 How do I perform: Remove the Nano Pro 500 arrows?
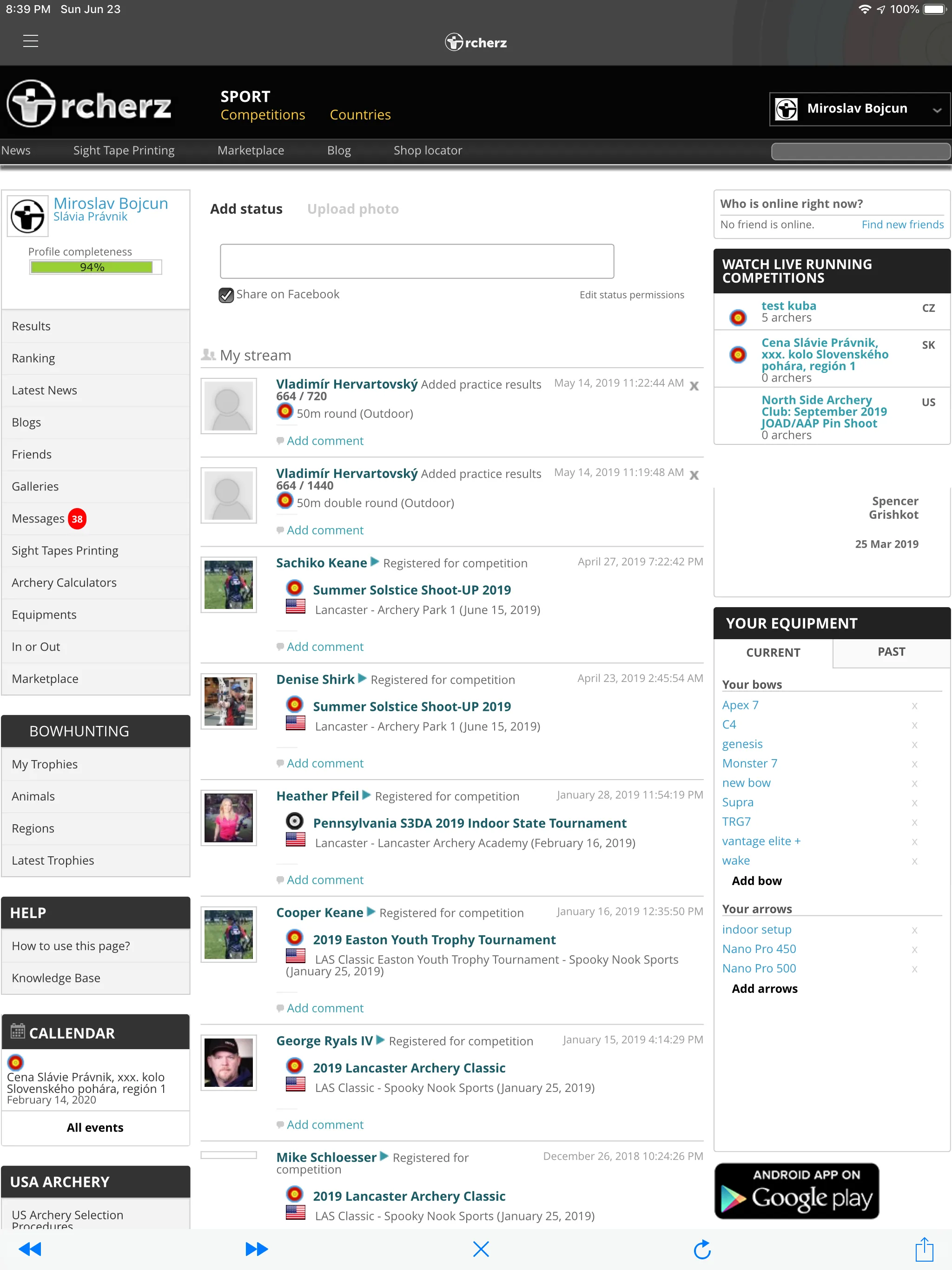coord(915,969)
